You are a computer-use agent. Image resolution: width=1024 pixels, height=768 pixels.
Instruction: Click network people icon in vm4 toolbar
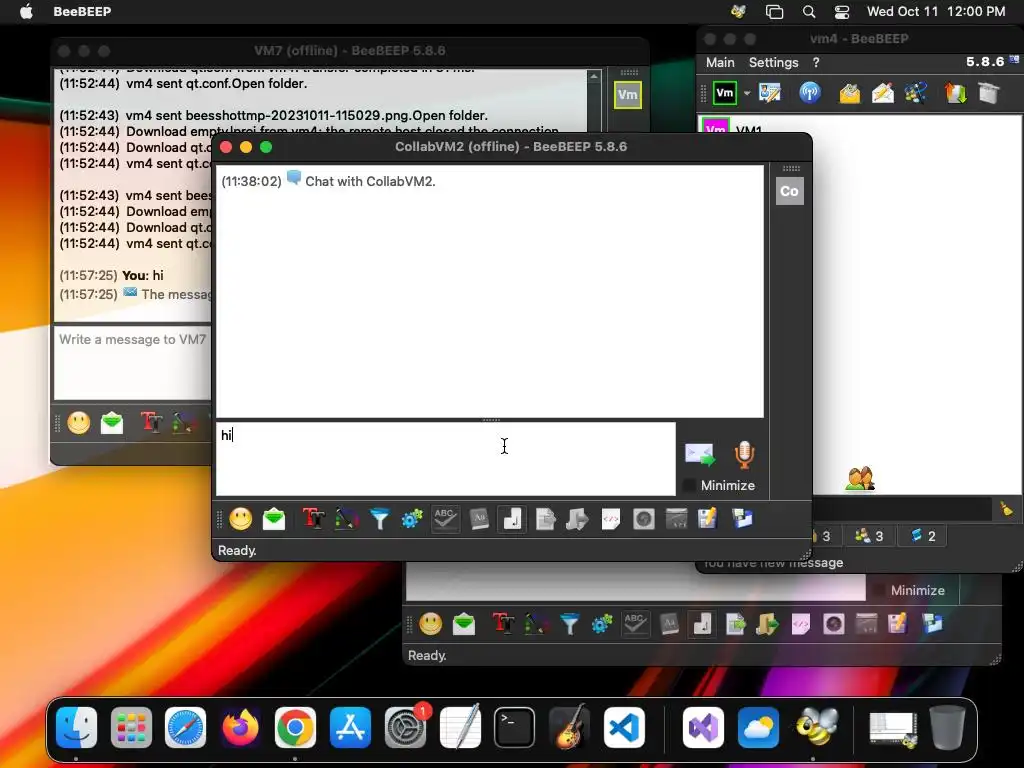pos(916,93)
